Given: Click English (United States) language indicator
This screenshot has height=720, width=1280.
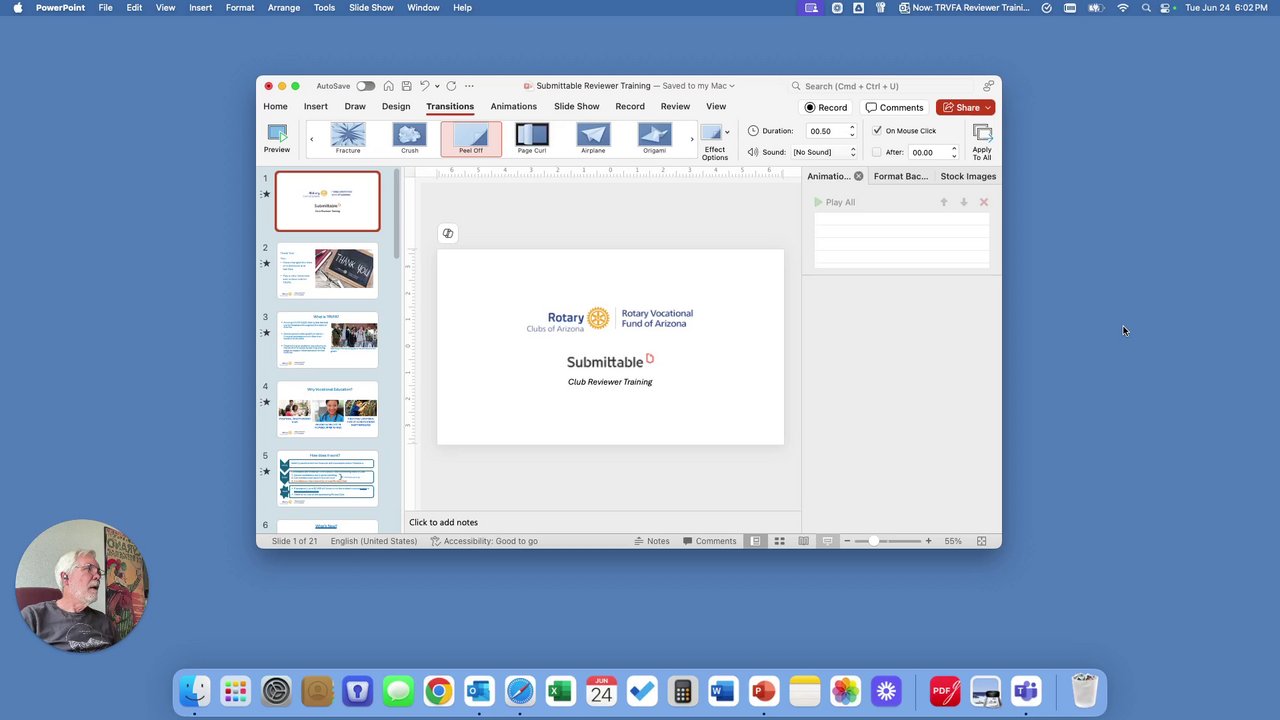Looking at the screenshot, I should [x=374, y=541].
